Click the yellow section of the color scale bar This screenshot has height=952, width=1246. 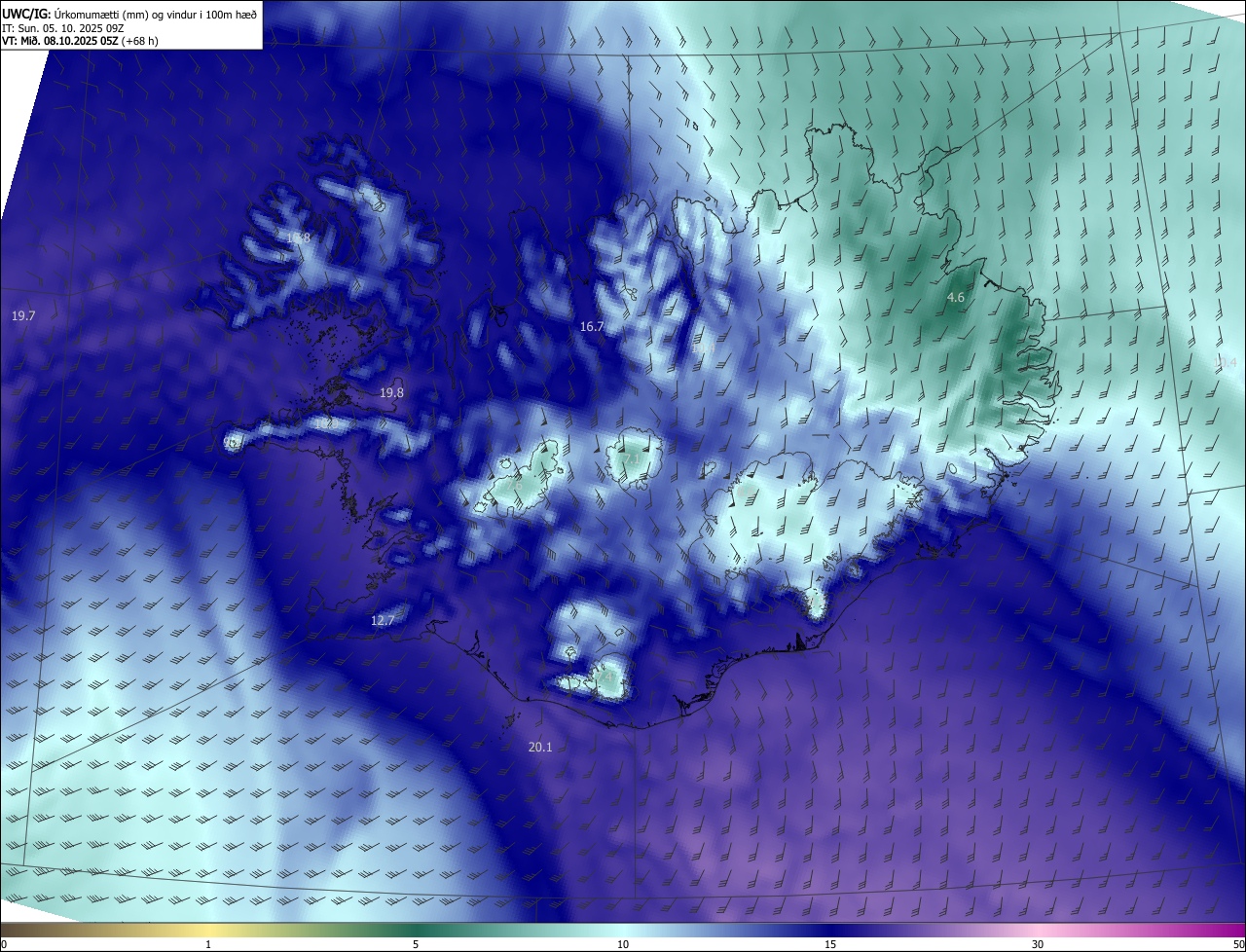point(208,930)
